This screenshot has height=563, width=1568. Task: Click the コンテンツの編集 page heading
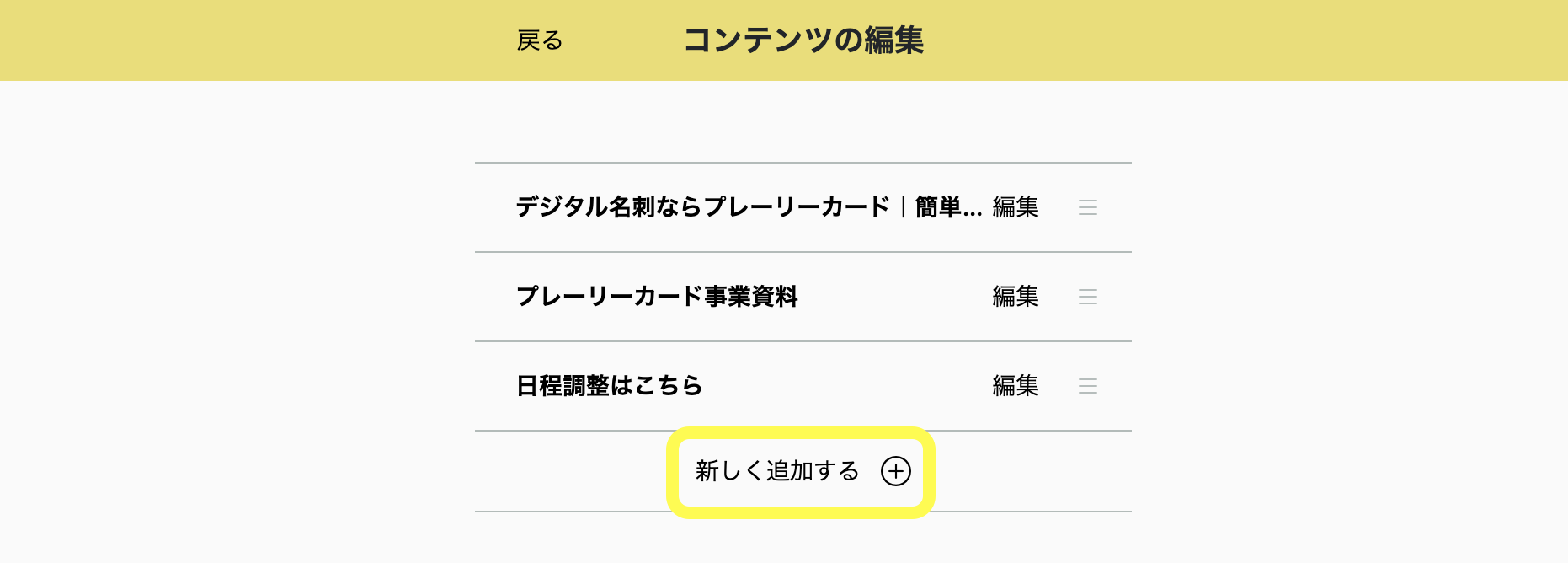coord(803,40)
